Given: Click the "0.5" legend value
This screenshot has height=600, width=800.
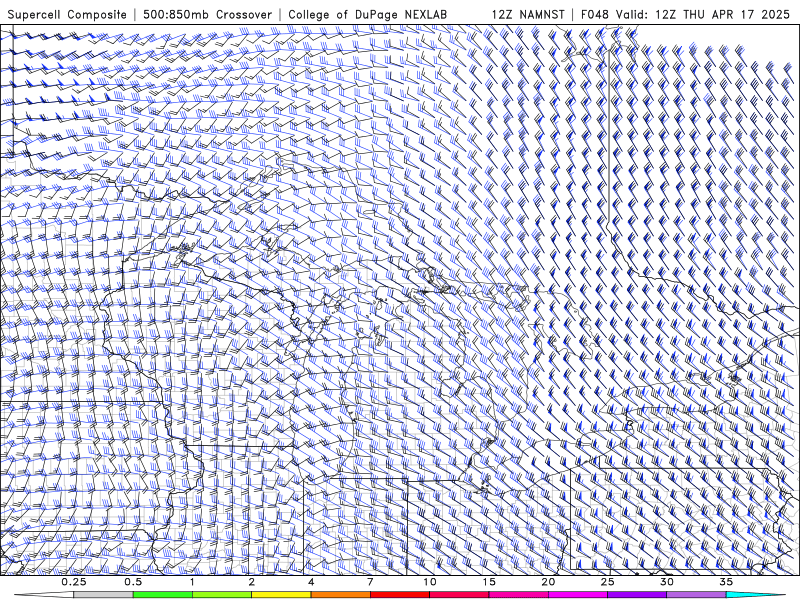Looking at the screenshot, I should click(133, 582).
